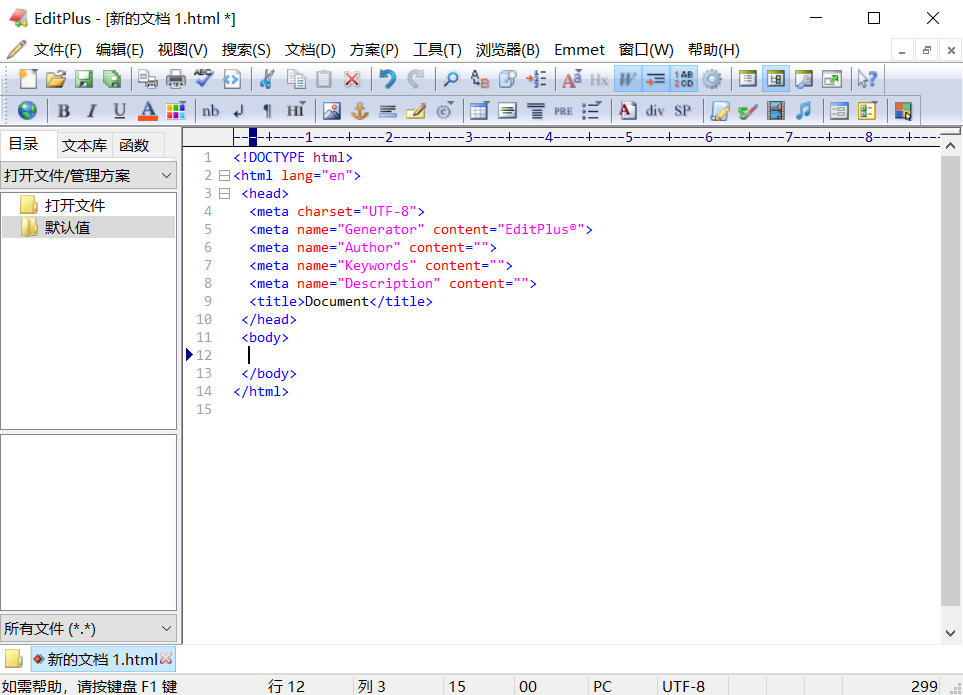
Task: Apply bold tag with B icon
Action: 63,111
